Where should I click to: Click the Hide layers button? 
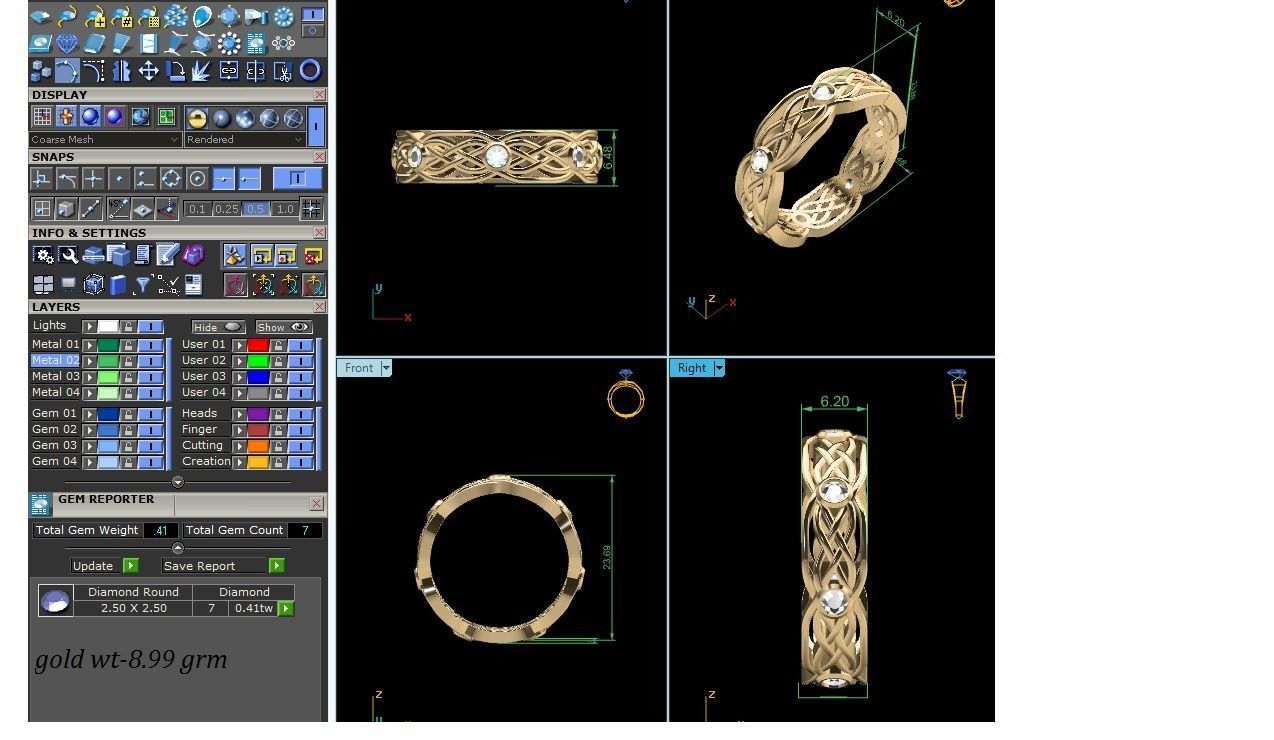(218, 327)
